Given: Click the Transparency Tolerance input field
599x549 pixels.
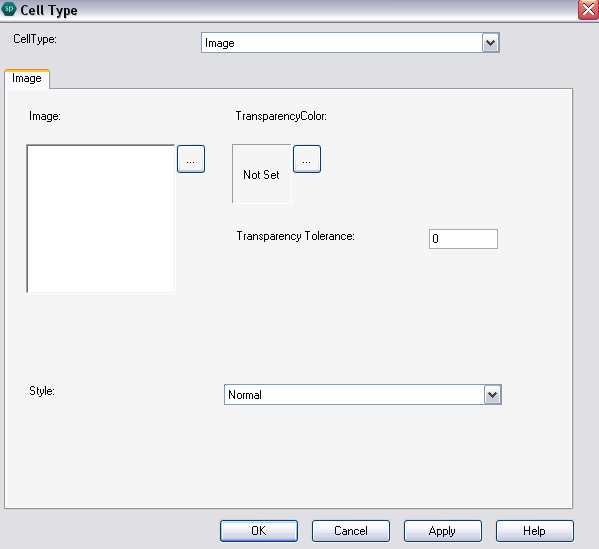Looking at the screenshot, I should 463,239.
